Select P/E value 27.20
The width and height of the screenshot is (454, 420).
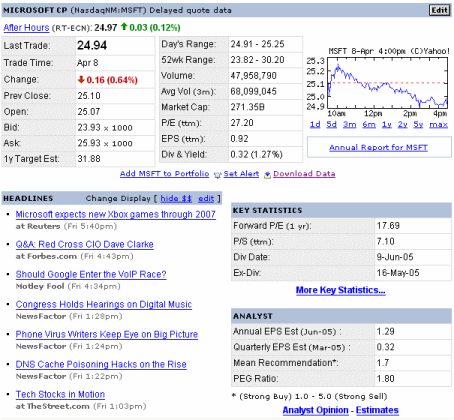(242, 123)
